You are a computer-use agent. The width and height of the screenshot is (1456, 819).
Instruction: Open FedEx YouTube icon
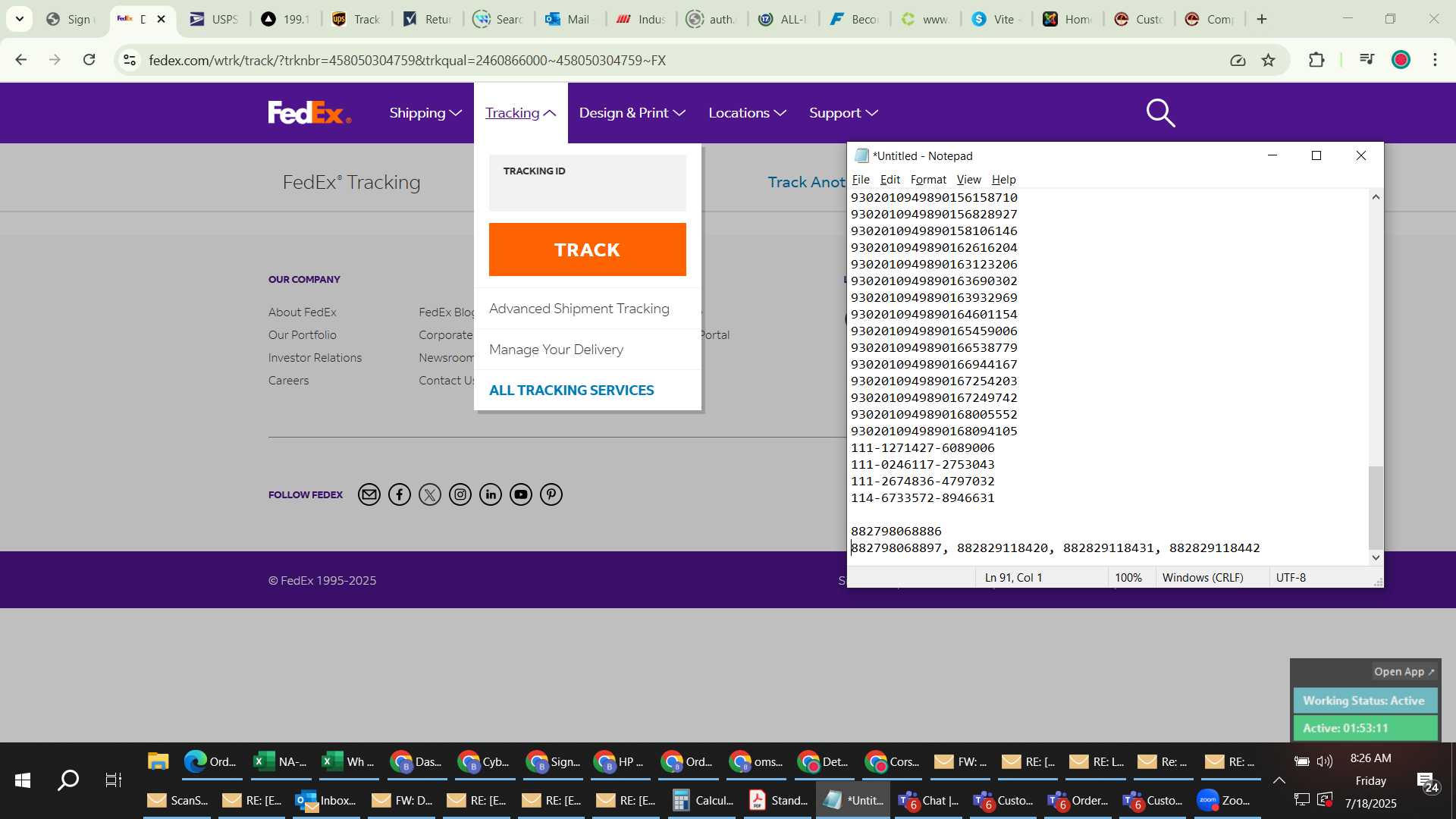click(x=521, y=495)
